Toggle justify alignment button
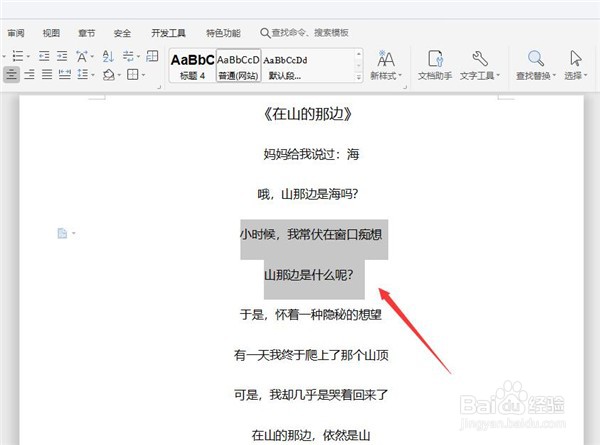Viewport: 600px width, 445px height. [x=47, y=74]
